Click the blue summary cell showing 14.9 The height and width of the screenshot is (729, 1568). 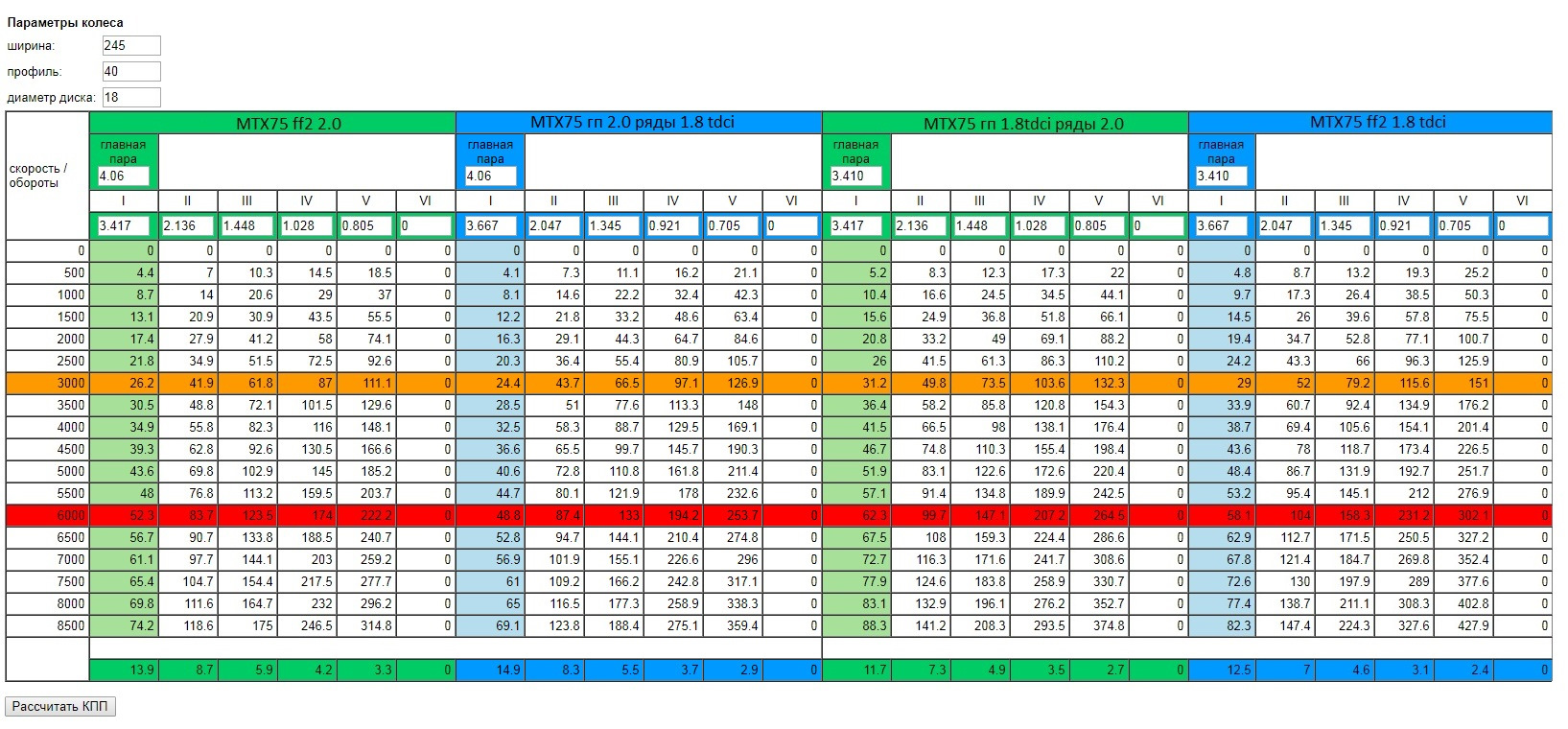click(x=491, y=670)
